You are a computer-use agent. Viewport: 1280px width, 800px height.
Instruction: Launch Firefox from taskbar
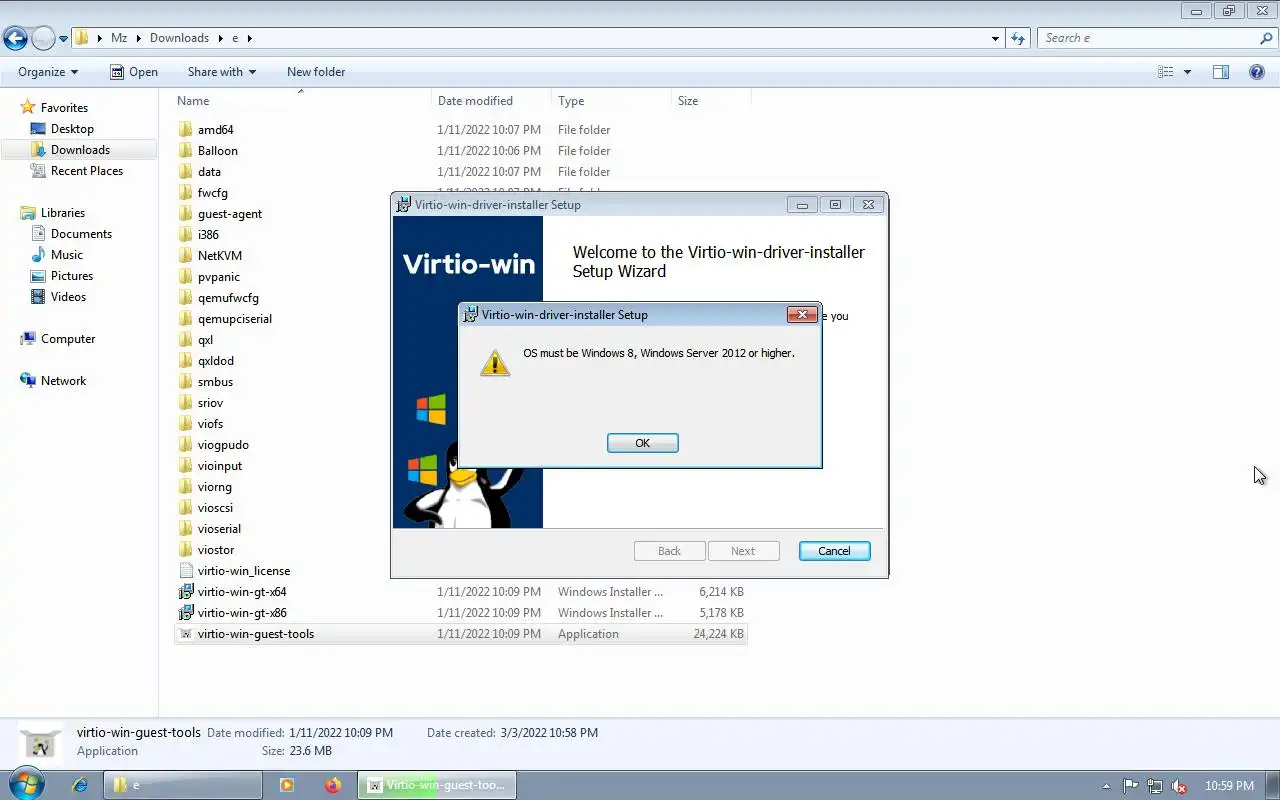pos(333,785)
